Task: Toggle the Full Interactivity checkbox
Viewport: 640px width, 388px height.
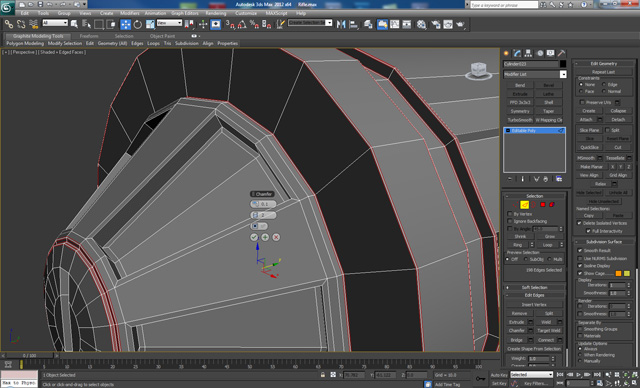Action: pos(588,231)
